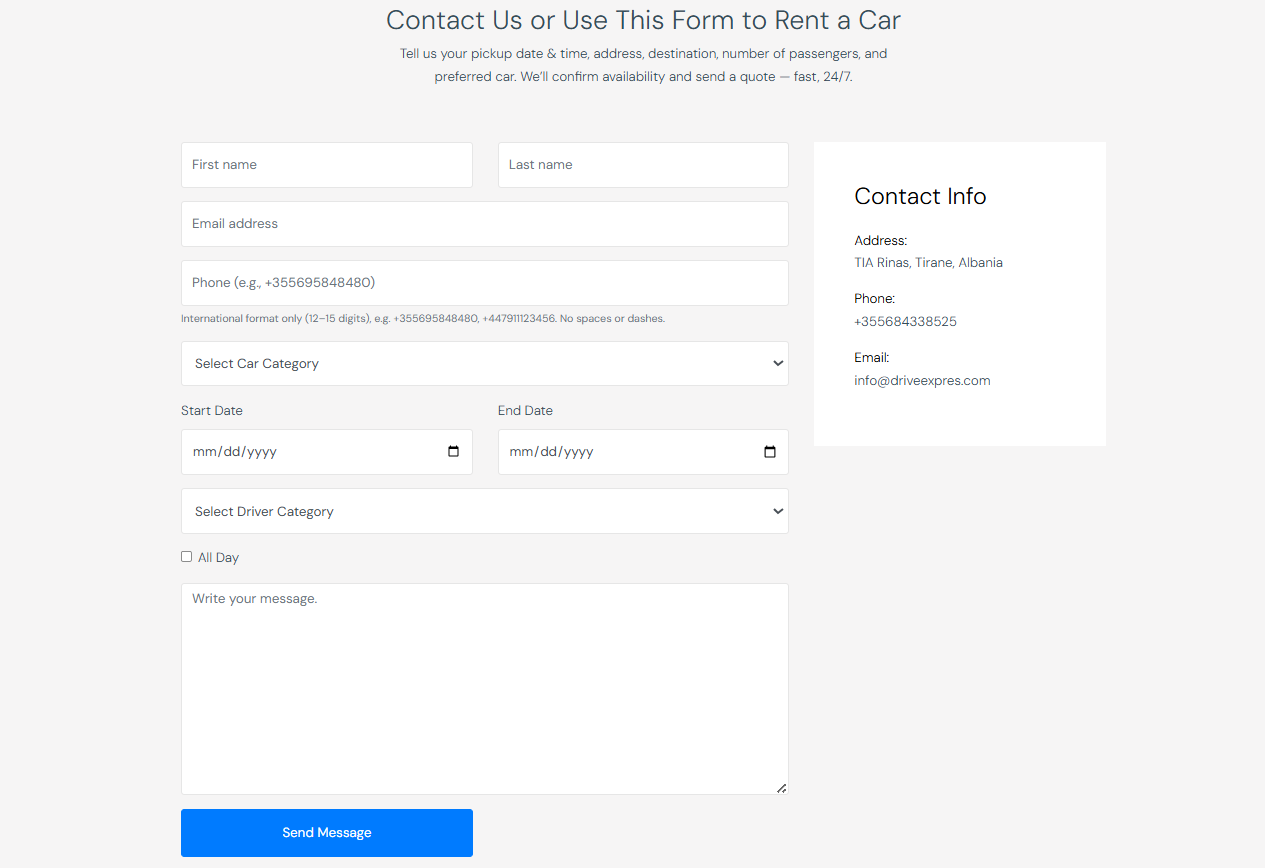Expand the Select Driver Category dropdown
Viewport: 1265px width, 868px height.
484,511
